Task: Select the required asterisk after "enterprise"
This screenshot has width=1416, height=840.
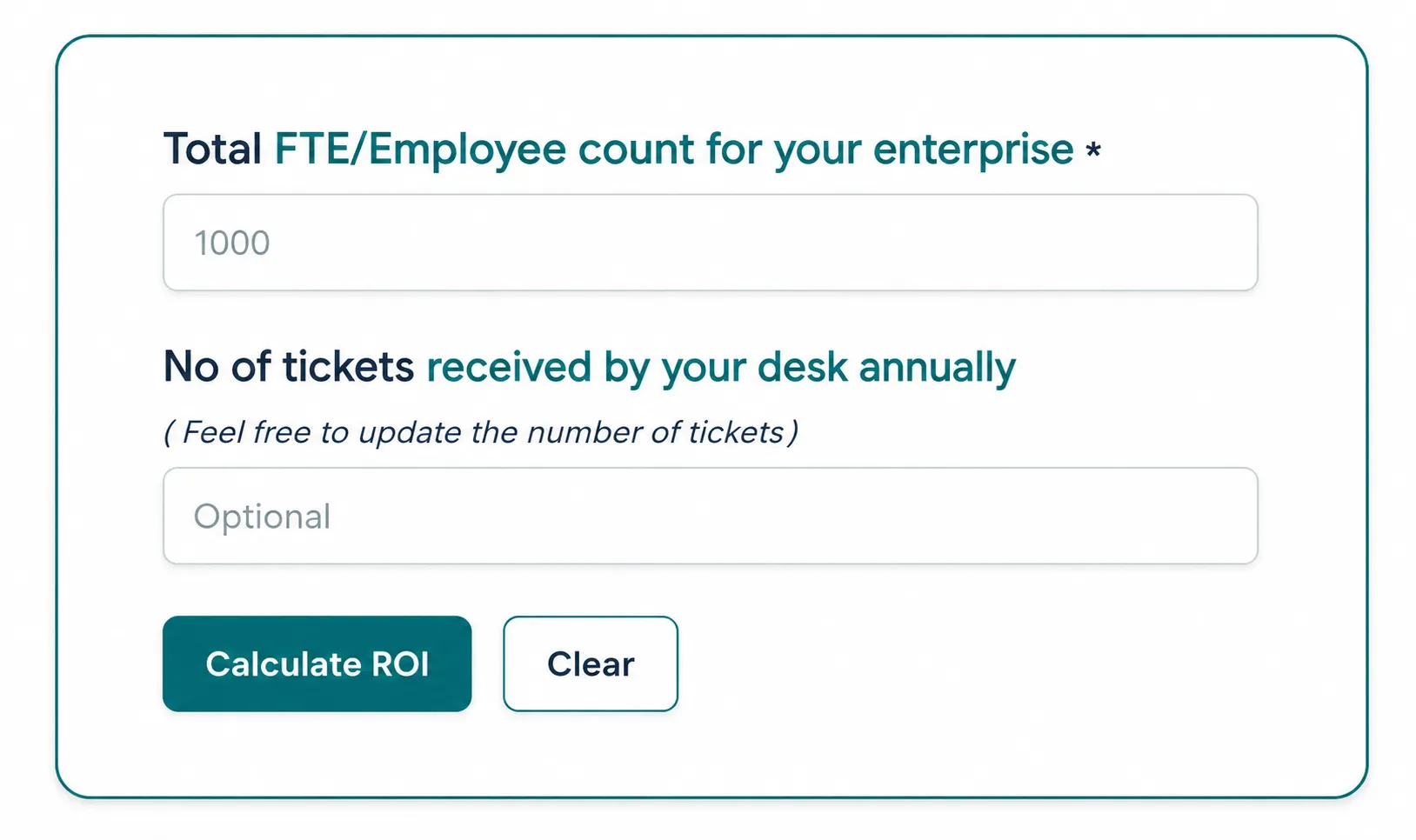Action: tap(1093, 150)
